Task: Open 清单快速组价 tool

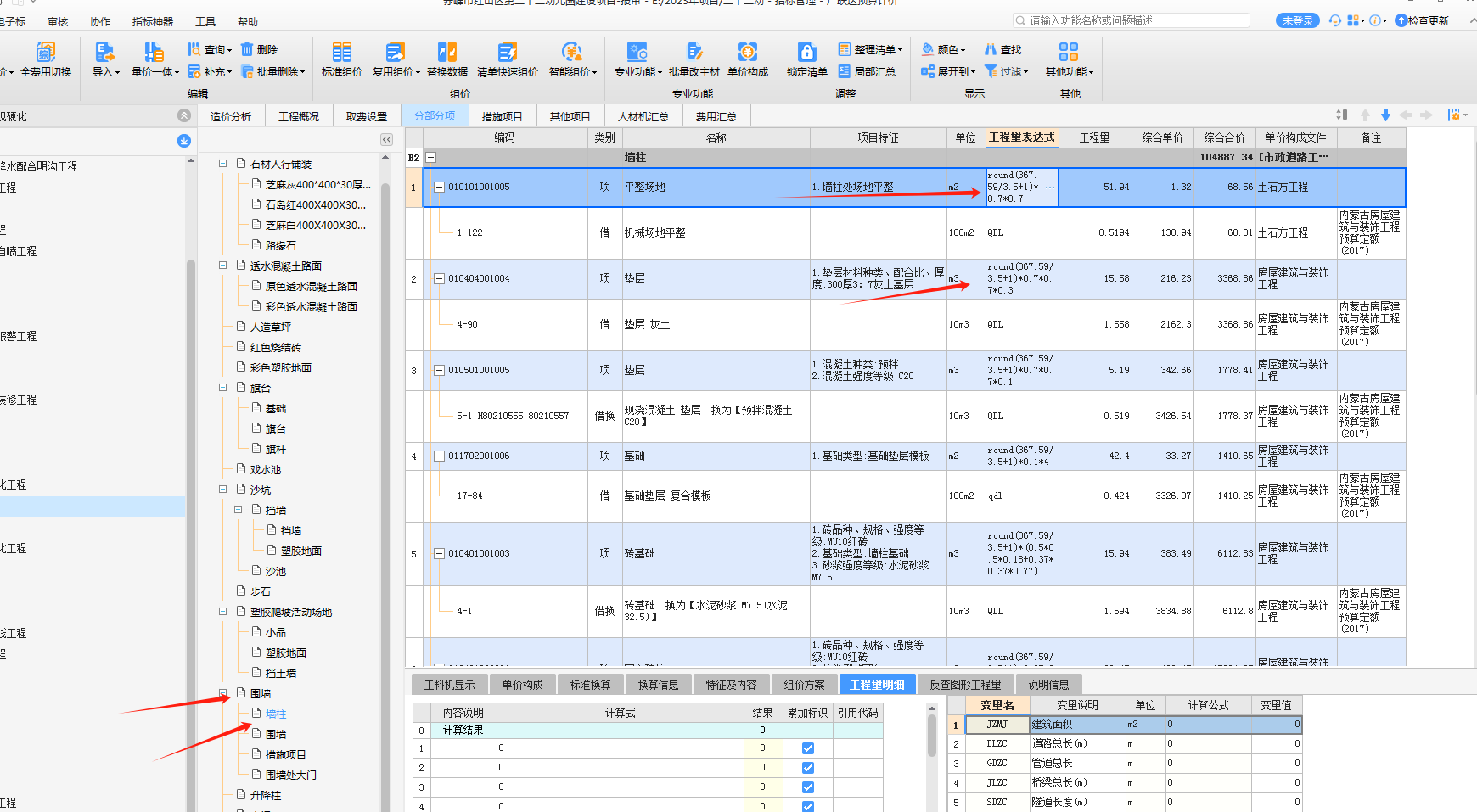Action: 508,59
